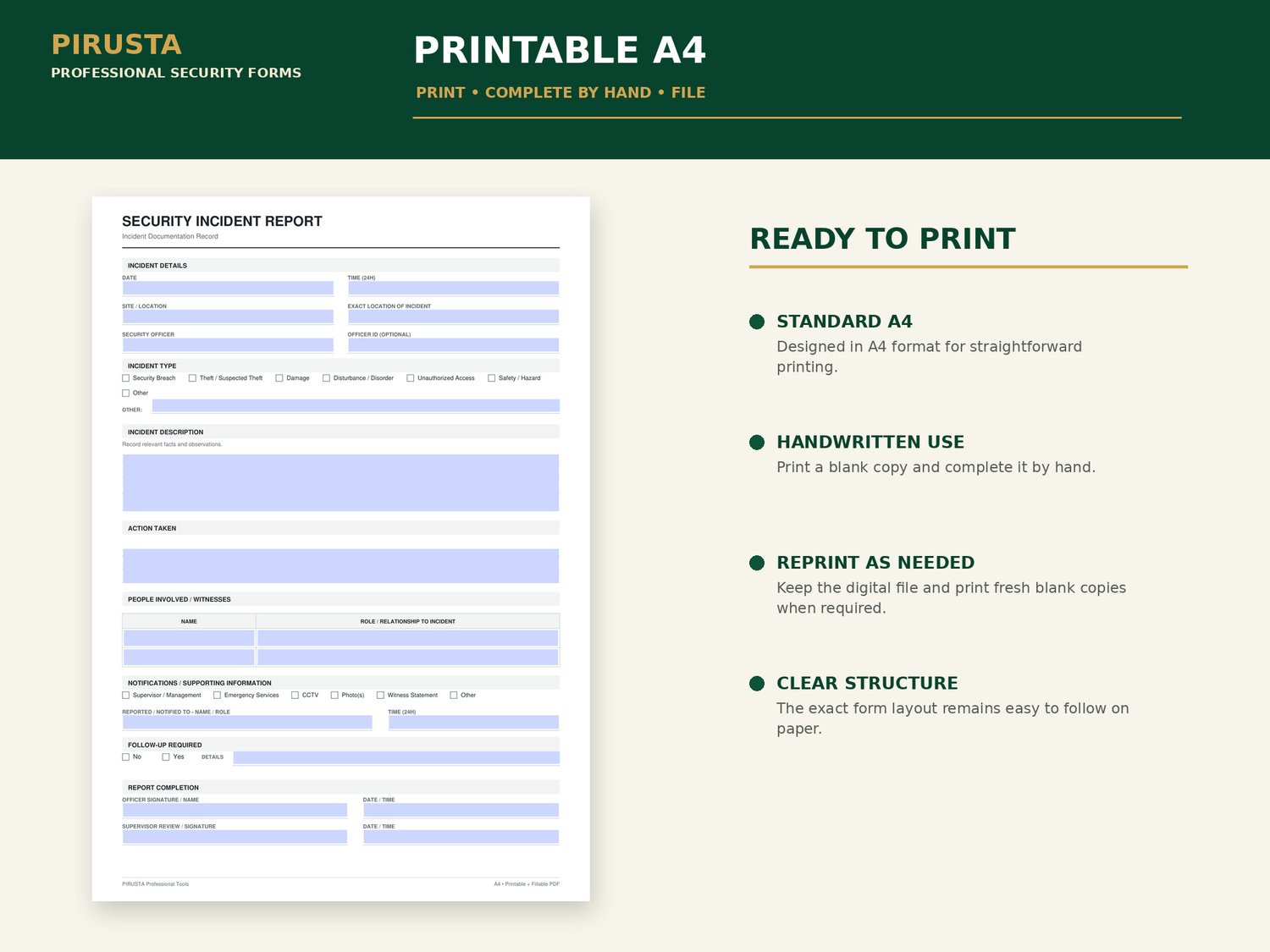Click the A4 • Printable + Fillable PDF footer
The height and width of the screenshot is (952, 1270).
[x=527, y=884]
